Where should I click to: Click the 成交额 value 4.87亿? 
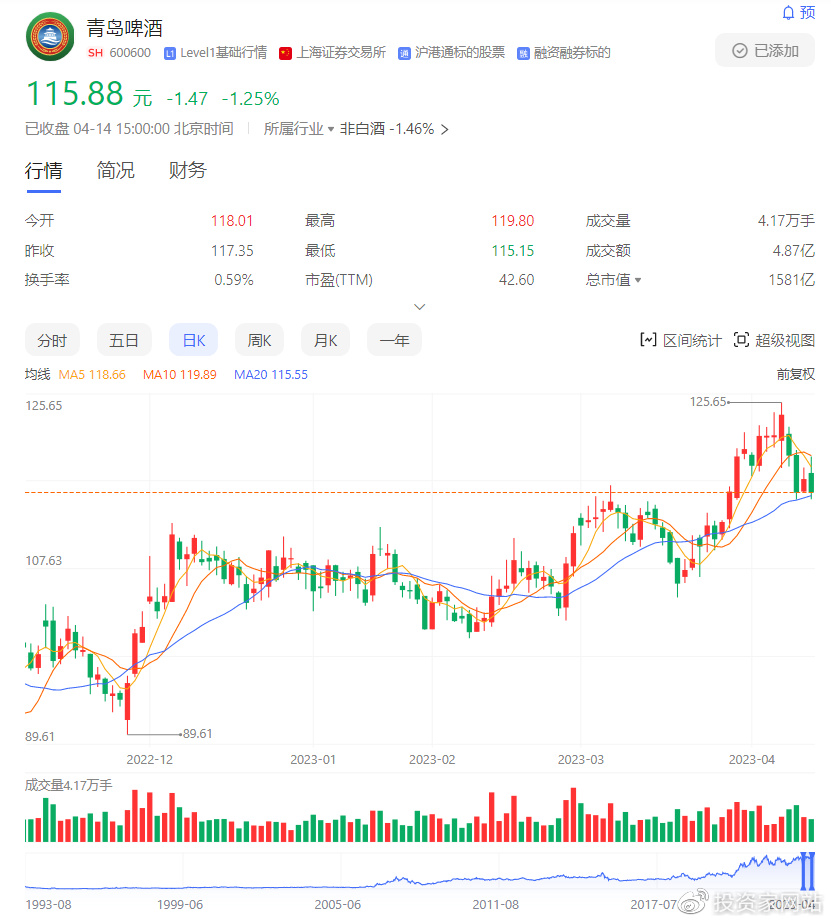tap(793, 251)
